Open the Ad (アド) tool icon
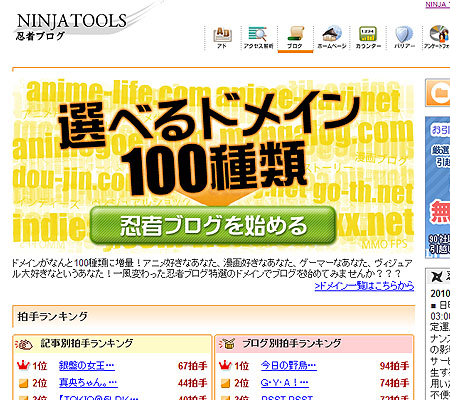 (222, 38)
